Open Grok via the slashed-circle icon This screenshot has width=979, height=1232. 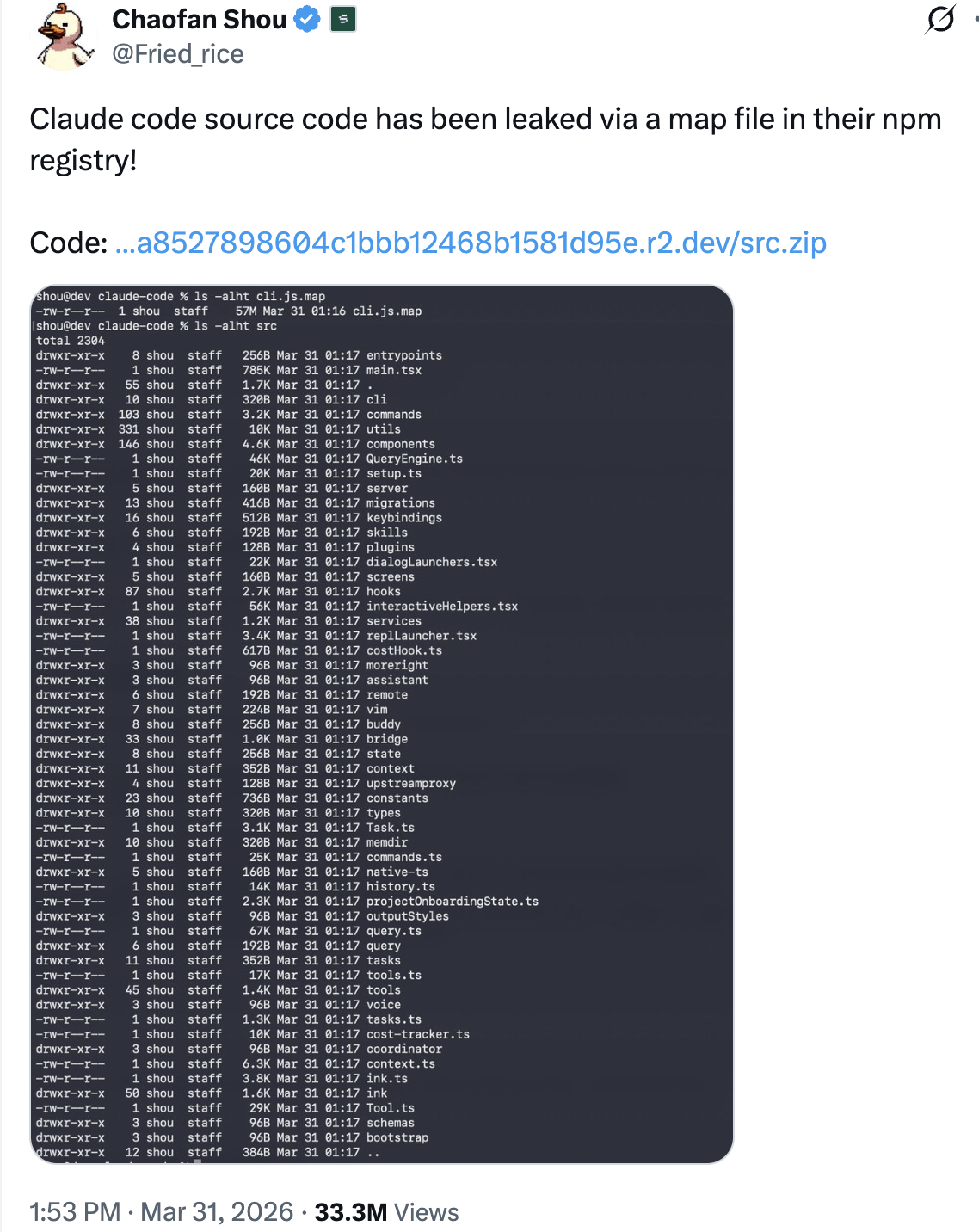[939, 19]
